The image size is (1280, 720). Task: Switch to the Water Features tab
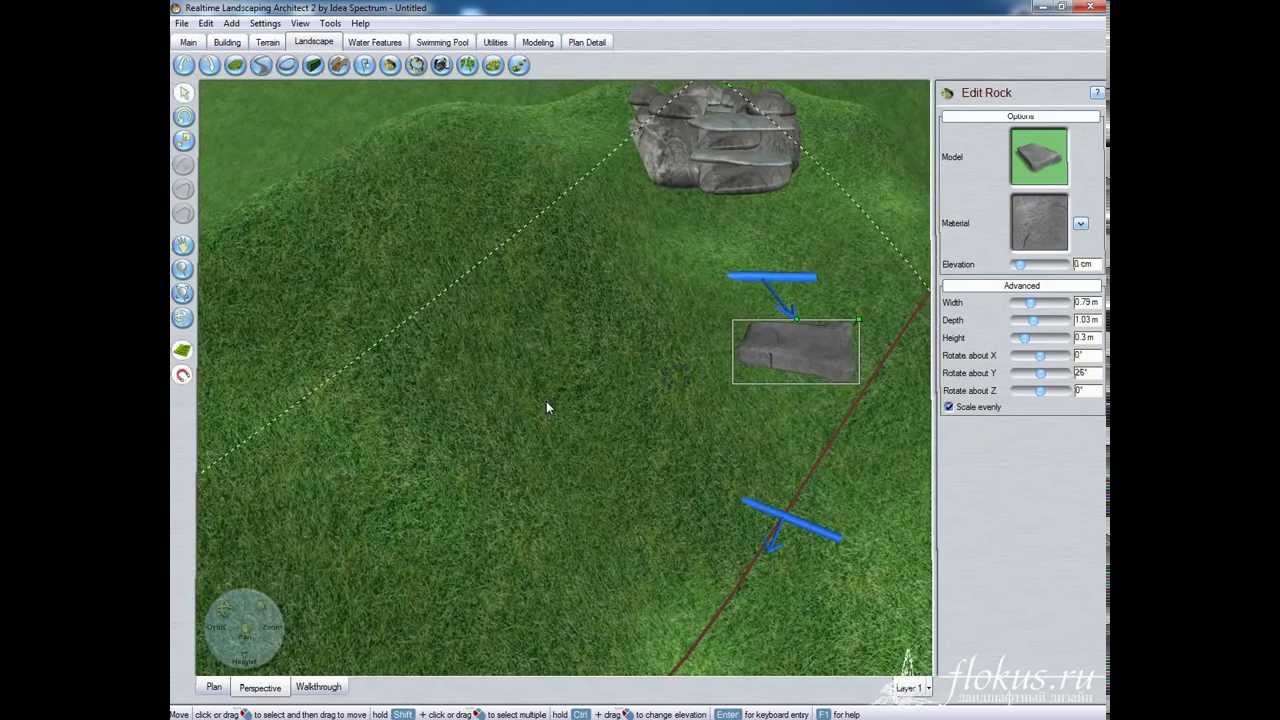pos(375,42)
